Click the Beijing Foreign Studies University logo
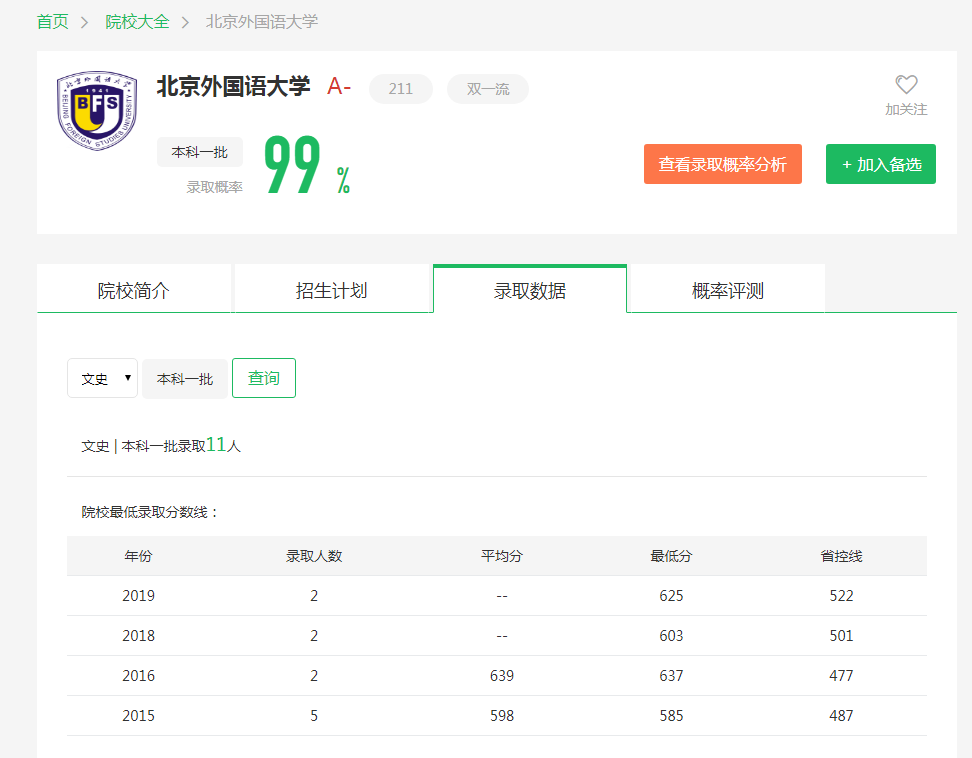This screenshot has width=972, height=758. [x=97, y=110]
